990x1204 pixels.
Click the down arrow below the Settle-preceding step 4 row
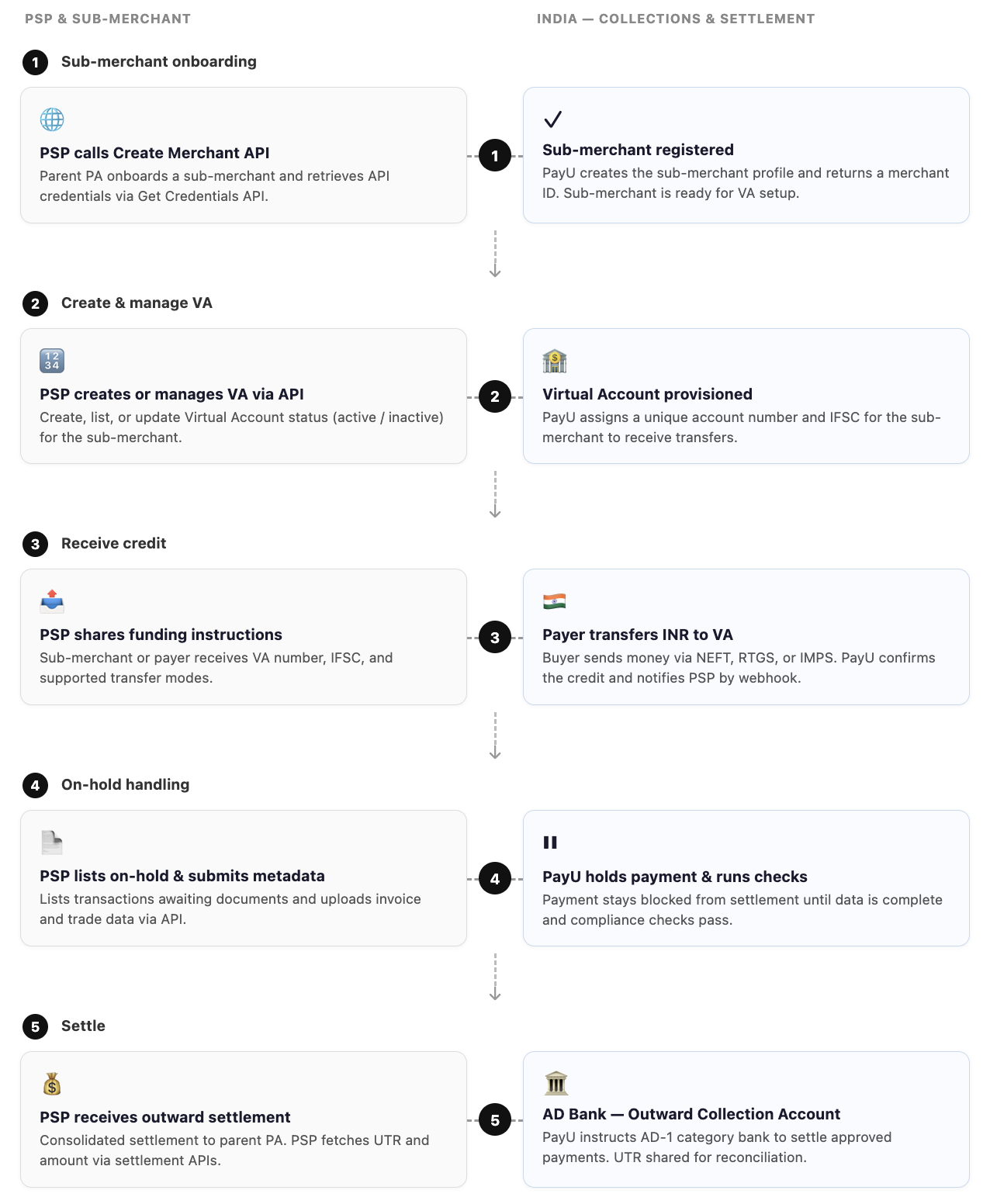tap(495, 977)
